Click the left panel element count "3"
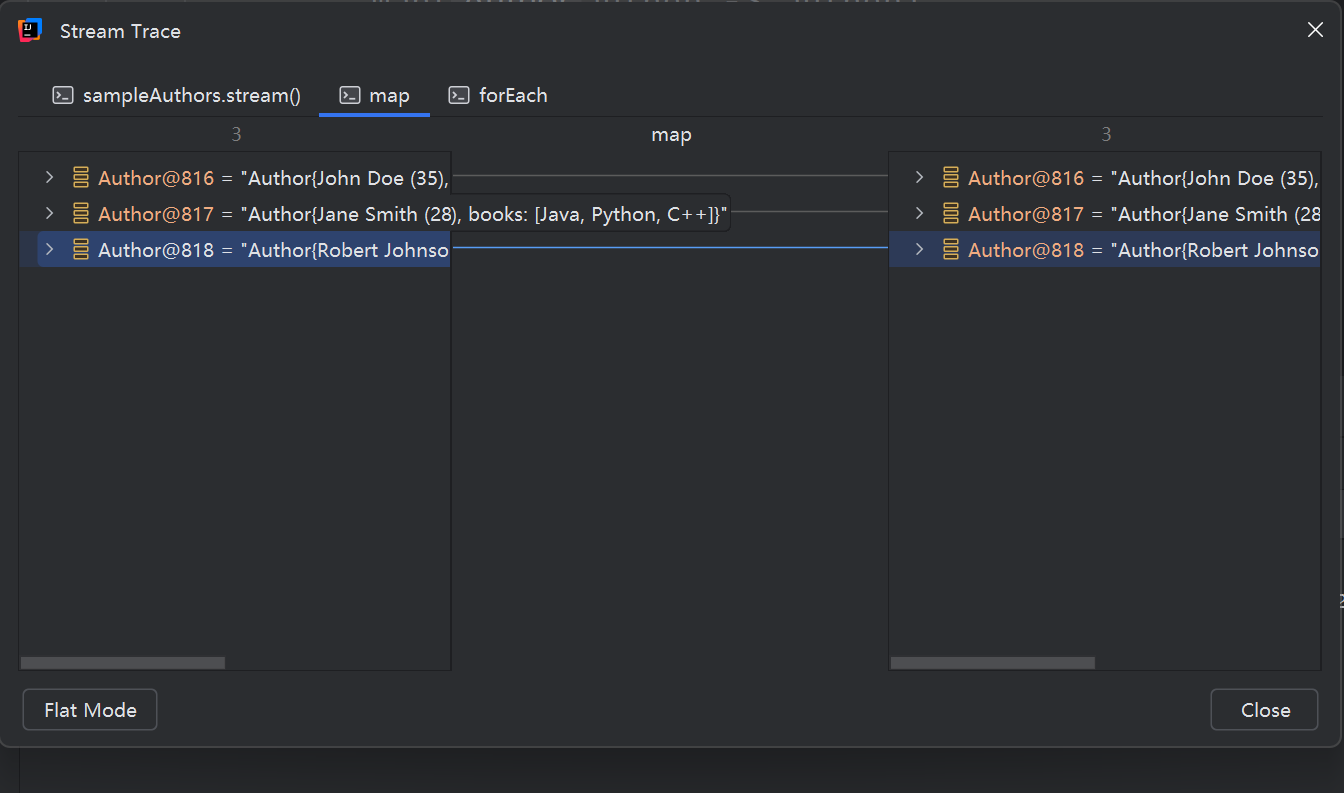1344x793 pixels. tap(236, 134)
